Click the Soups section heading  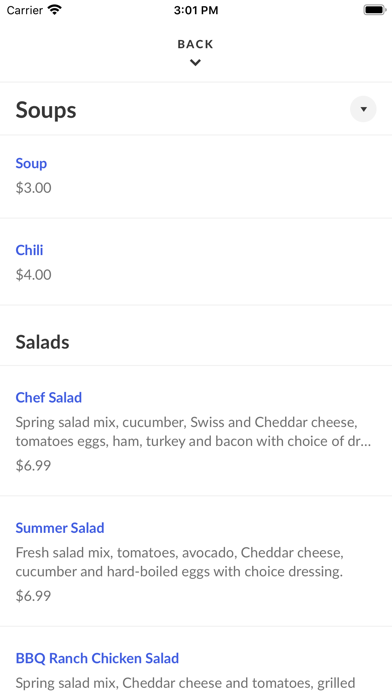pyautogui.click(x=46, y=110)
